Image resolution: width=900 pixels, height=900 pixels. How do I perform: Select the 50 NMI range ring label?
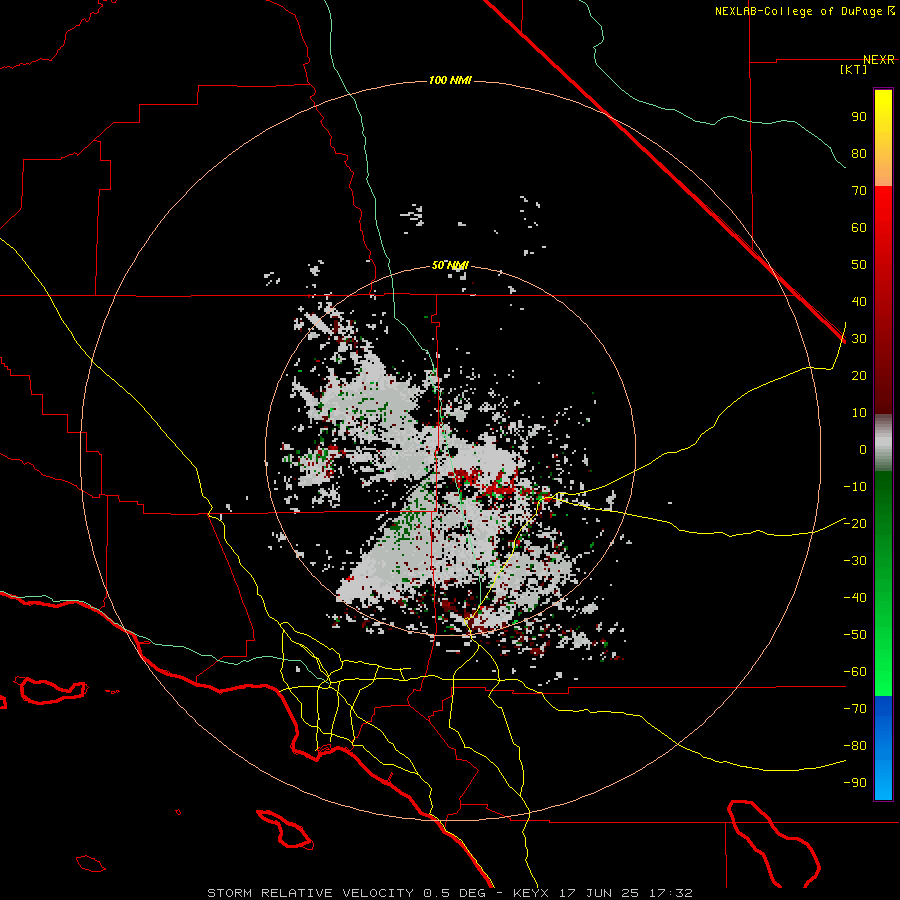pyautogui.click(x=450, y=265)
